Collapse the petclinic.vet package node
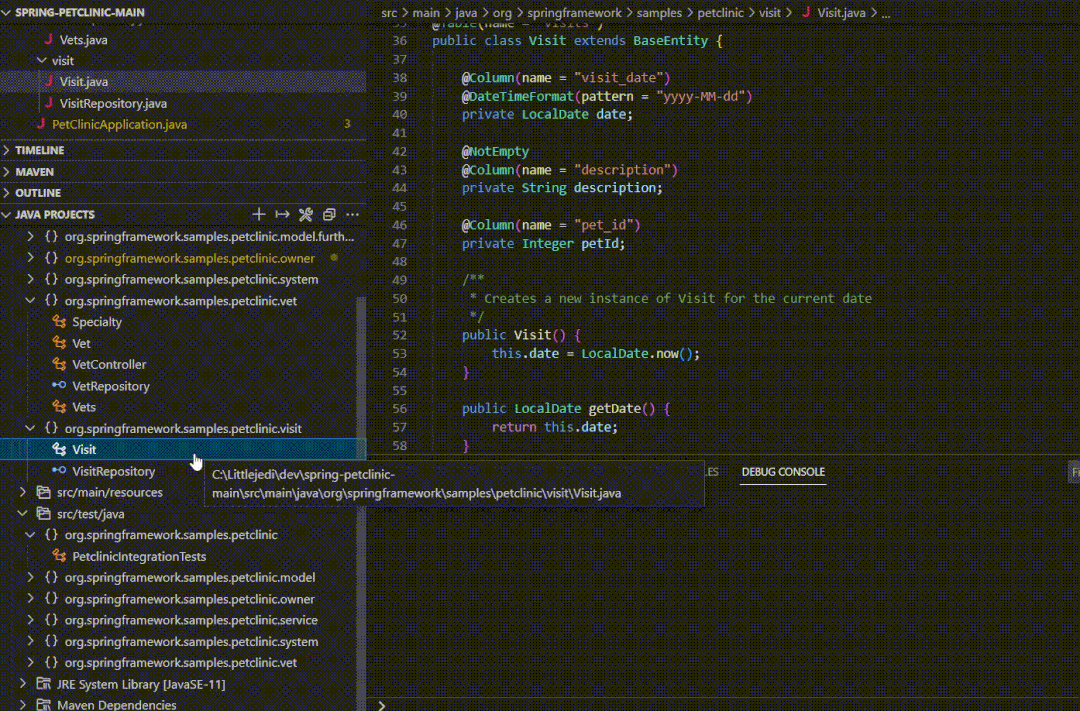Image resolution: width=1080 pixels, height=711 pixels. pyautogui.click(x=30, y=301)
